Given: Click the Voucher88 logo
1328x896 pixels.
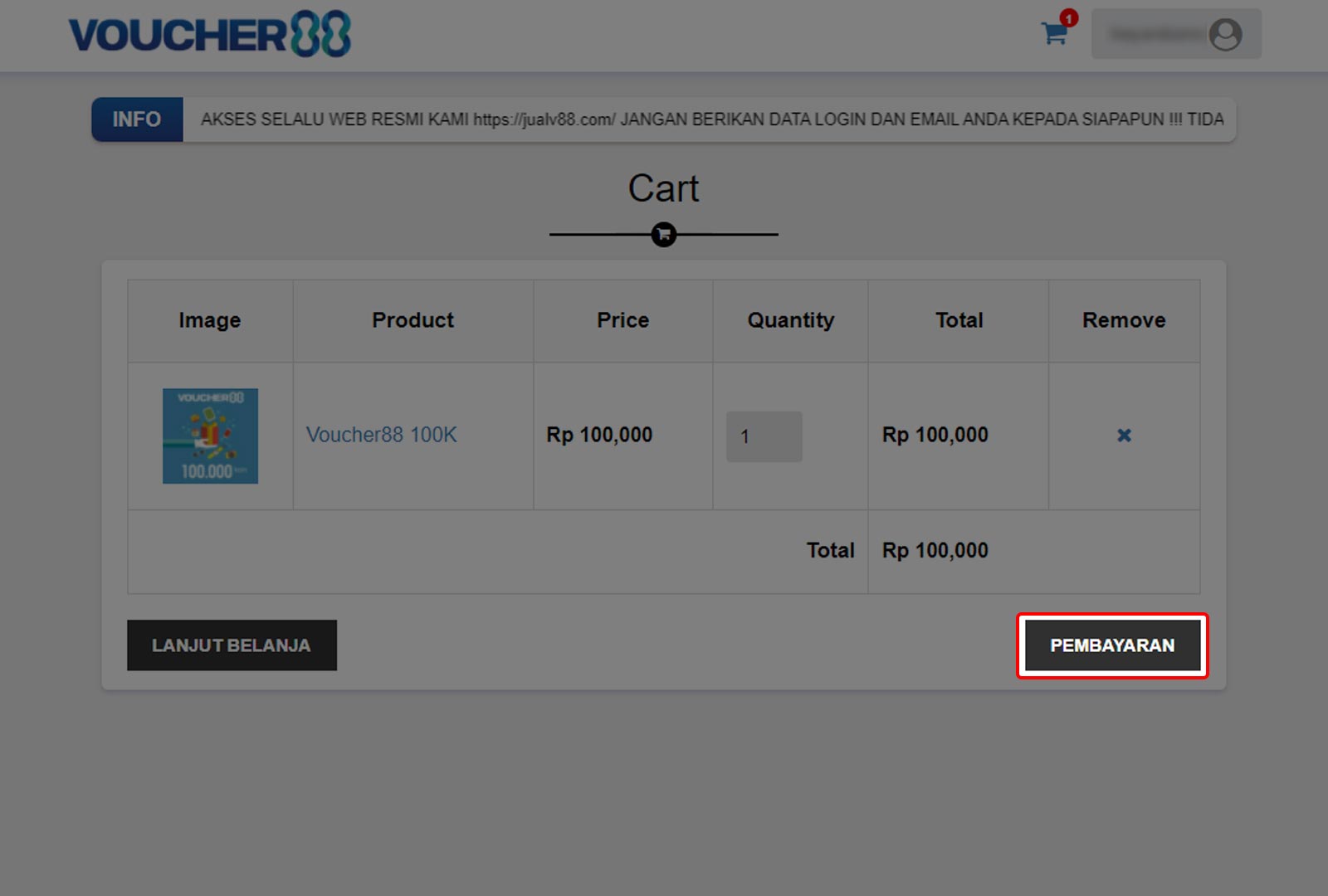Looking at the screenshot, I should (x=209, y=35).
